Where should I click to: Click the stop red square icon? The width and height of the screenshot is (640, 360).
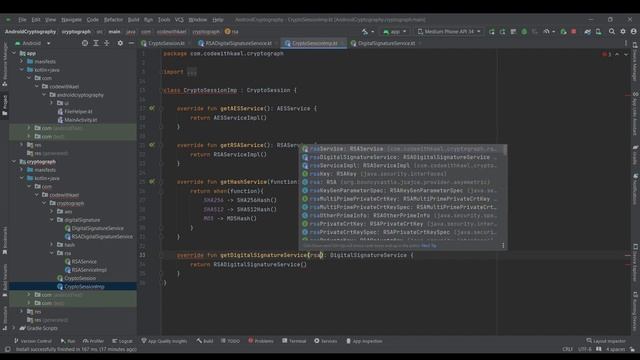point(574,31)
